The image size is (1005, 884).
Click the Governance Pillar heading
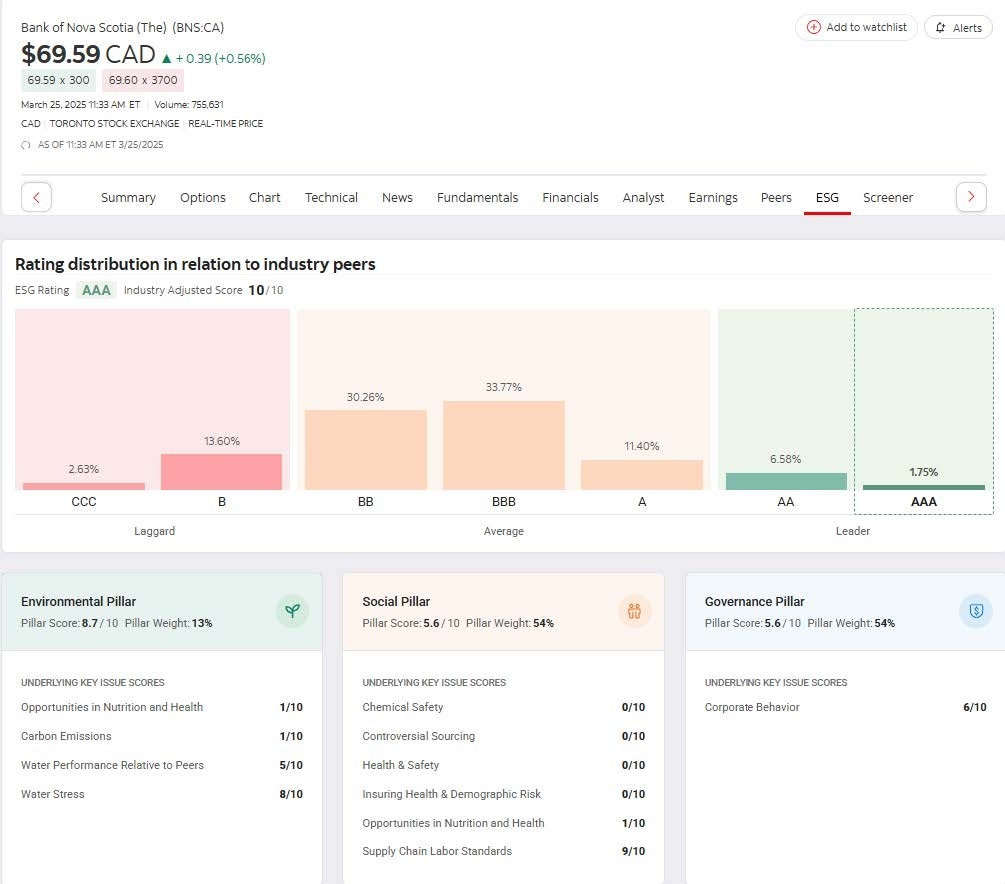(x=754, y=601)
